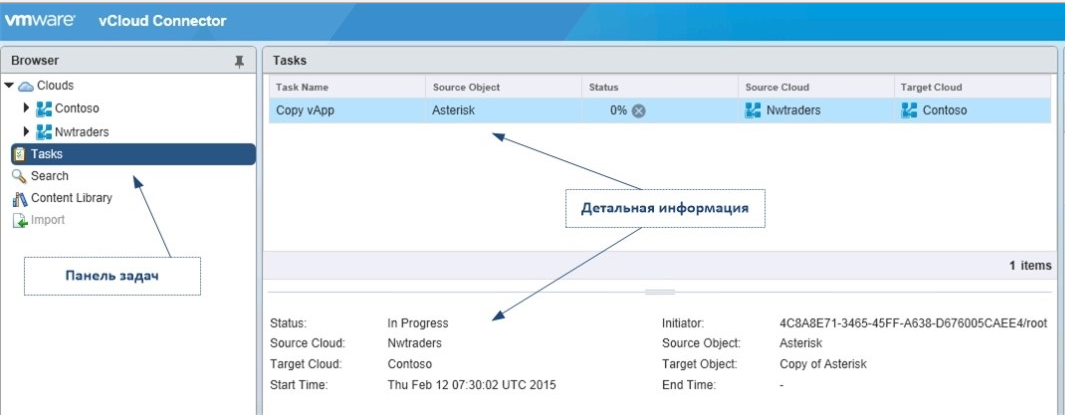1065x417 pixels.
Task: Click the Start Time value
Action: 471,385
